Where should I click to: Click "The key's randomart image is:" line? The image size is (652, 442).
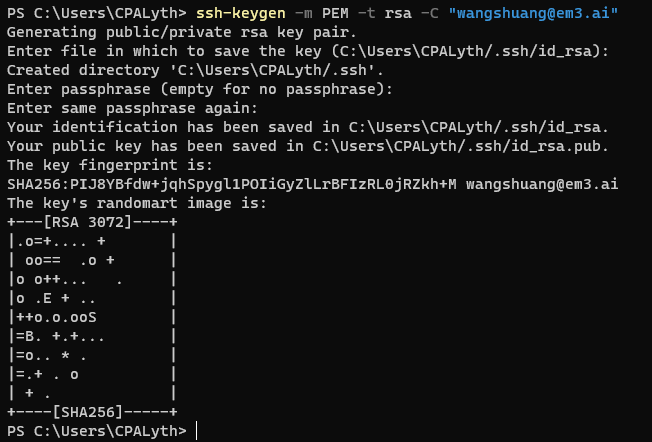[137, 203]
